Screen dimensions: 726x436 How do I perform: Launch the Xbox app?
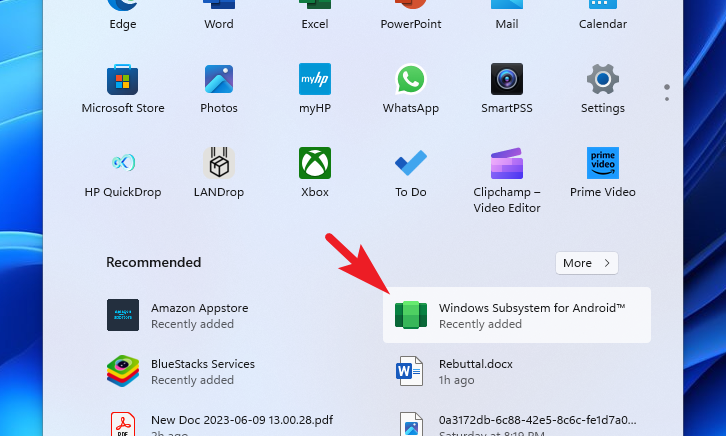(x=315, y=173)
